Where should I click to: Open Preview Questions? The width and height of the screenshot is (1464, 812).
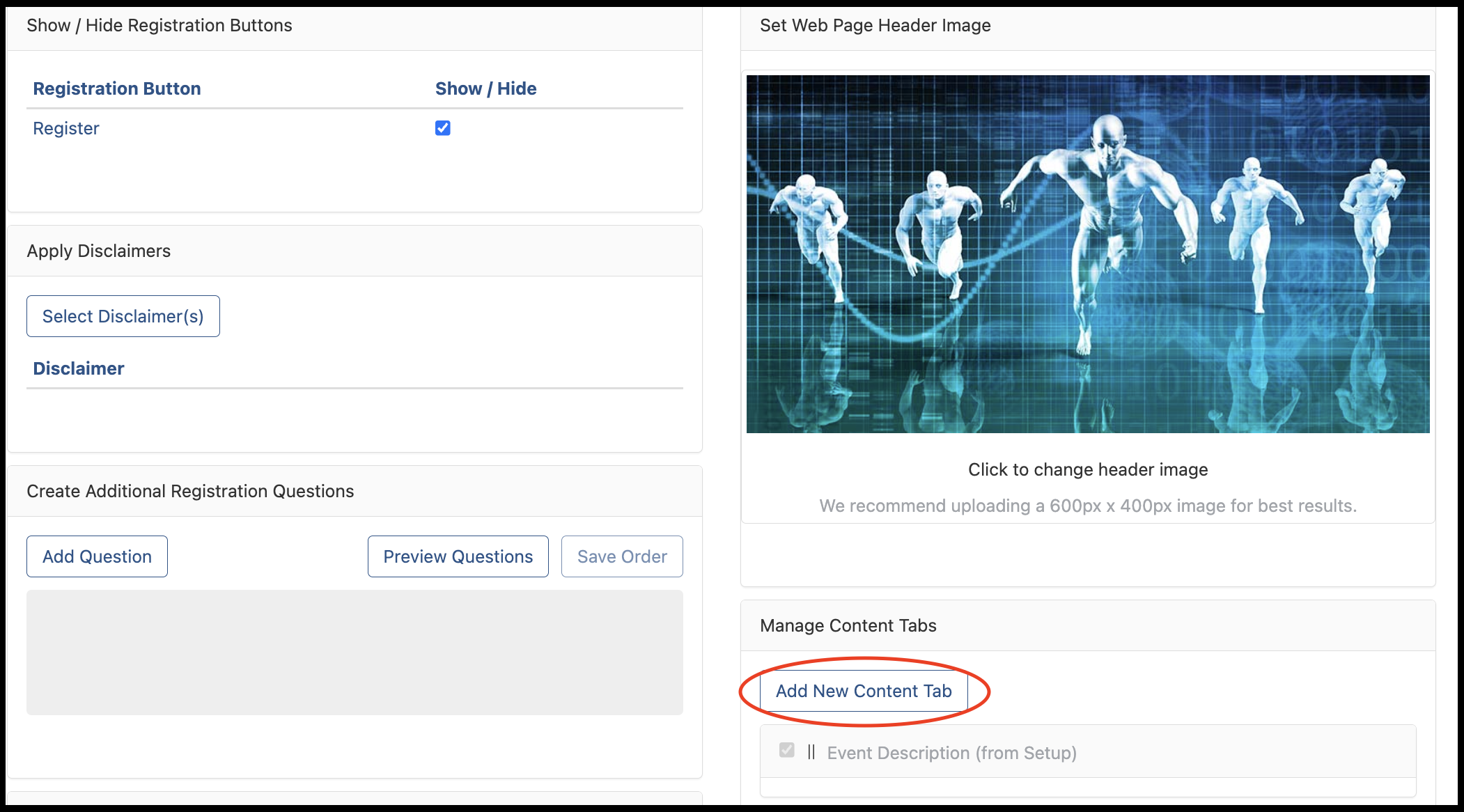click(458, 556)
